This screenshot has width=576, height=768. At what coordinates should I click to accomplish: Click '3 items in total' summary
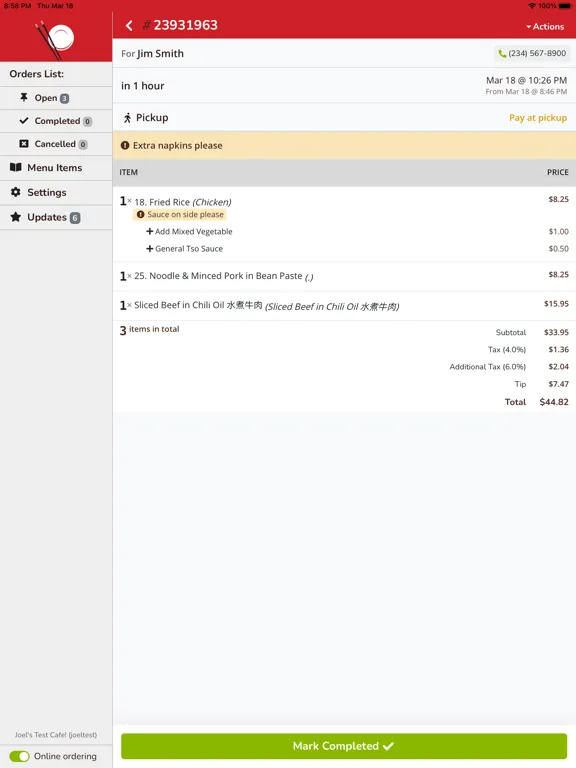(149, 330)
